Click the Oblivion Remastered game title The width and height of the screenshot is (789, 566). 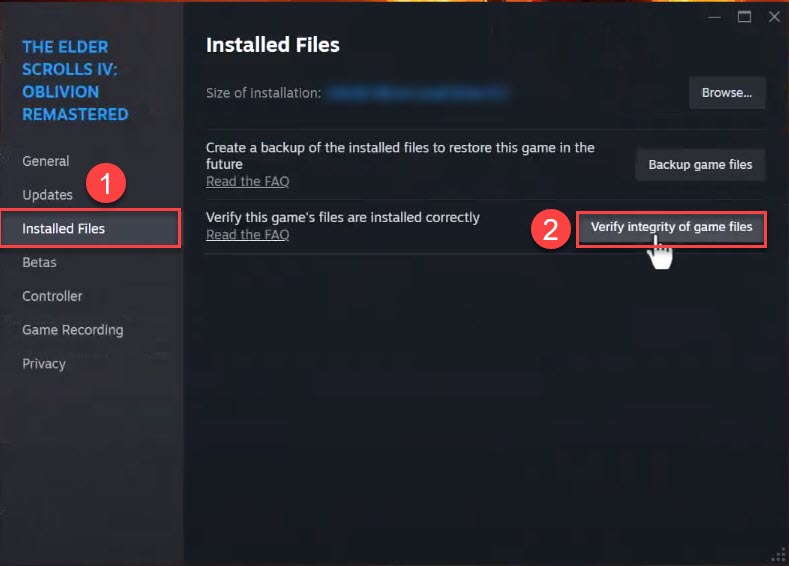pyautogui.click(x=75, y=81)
